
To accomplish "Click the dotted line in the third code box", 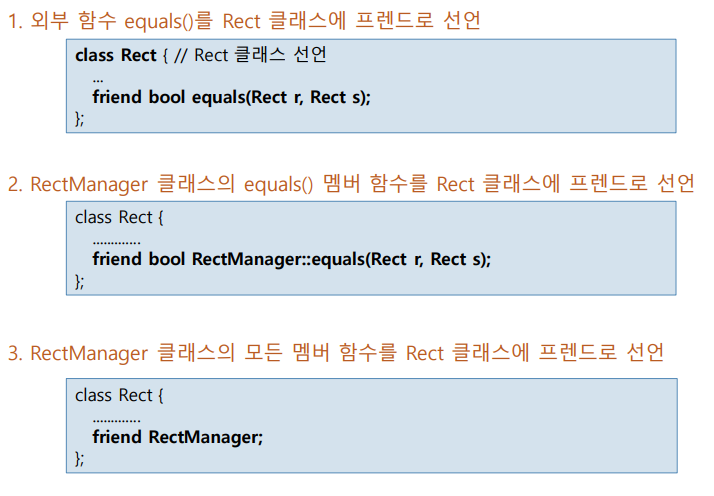I will [x=116, y=417].
